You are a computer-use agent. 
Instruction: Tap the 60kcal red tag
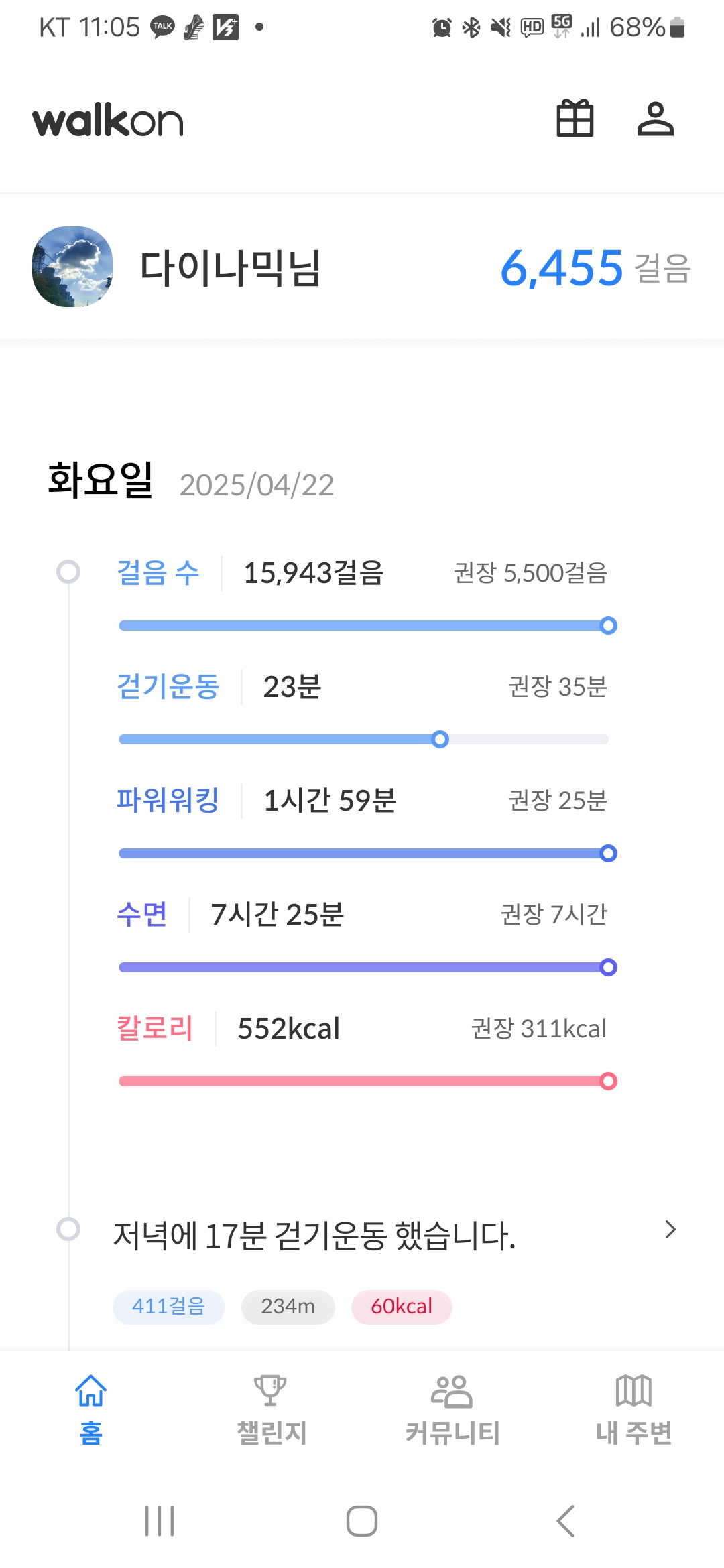402,1307
